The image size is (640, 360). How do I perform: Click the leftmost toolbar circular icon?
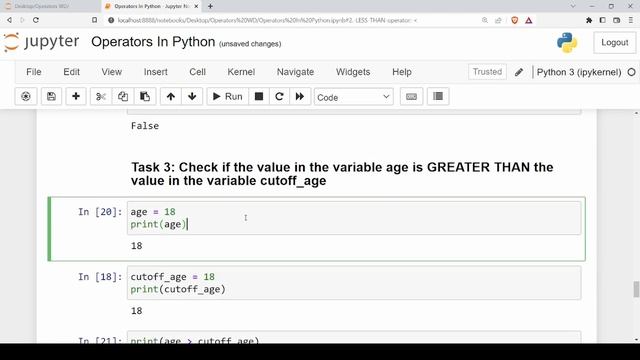(26, 96)
